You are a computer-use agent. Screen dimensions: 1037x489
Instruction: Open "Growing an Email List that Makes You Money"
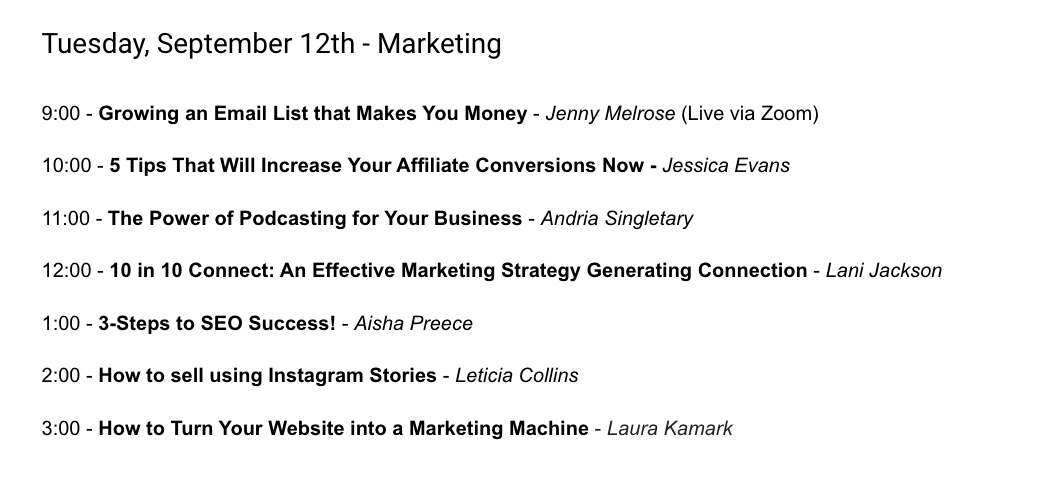point(312,114)
